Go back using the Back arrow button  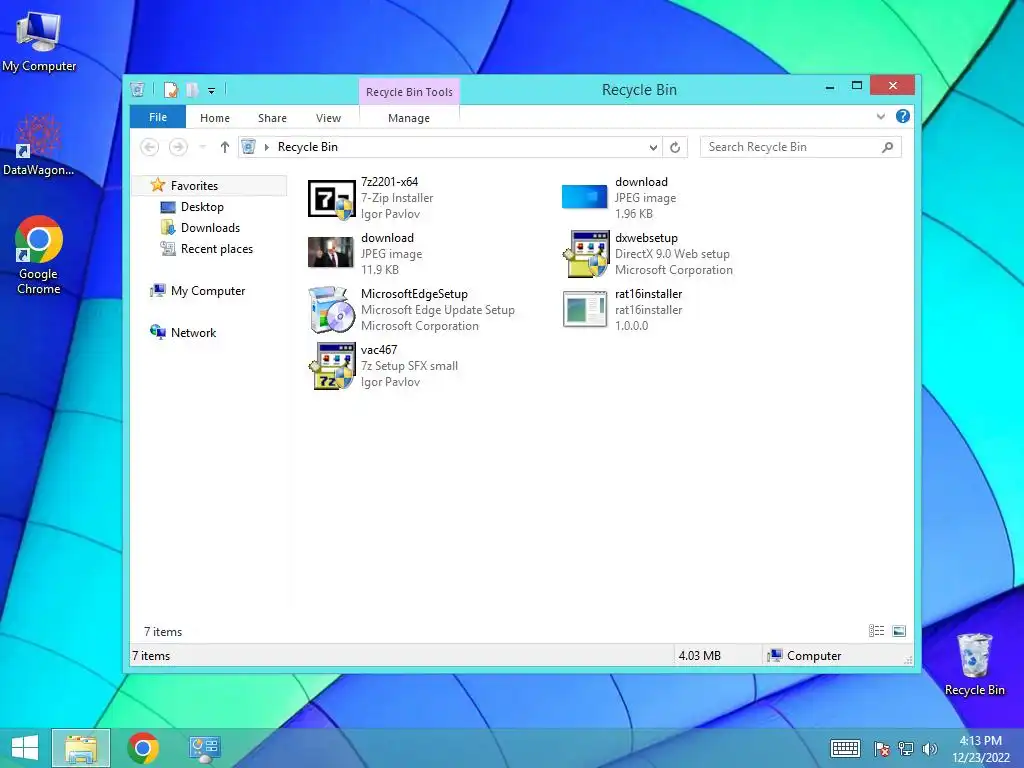pos(150,147)
